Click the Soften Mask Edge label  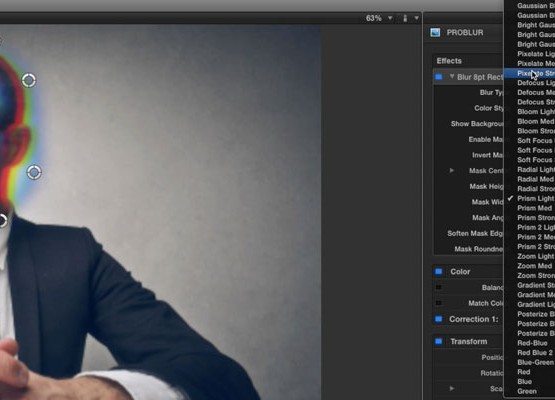(475, 233)
